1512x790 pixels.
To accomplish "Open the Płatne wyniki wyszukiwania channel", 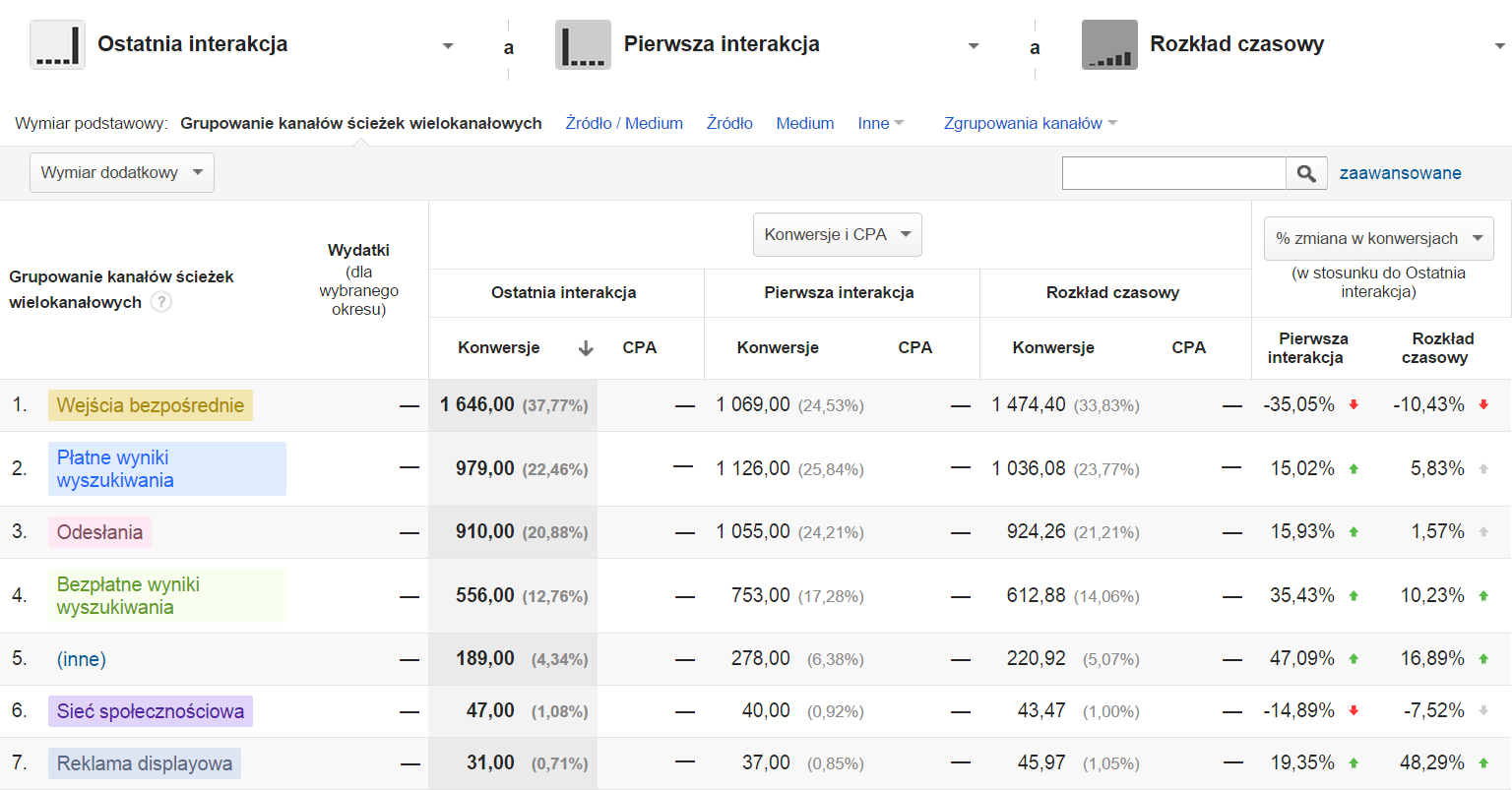I will tap(115, 468).
